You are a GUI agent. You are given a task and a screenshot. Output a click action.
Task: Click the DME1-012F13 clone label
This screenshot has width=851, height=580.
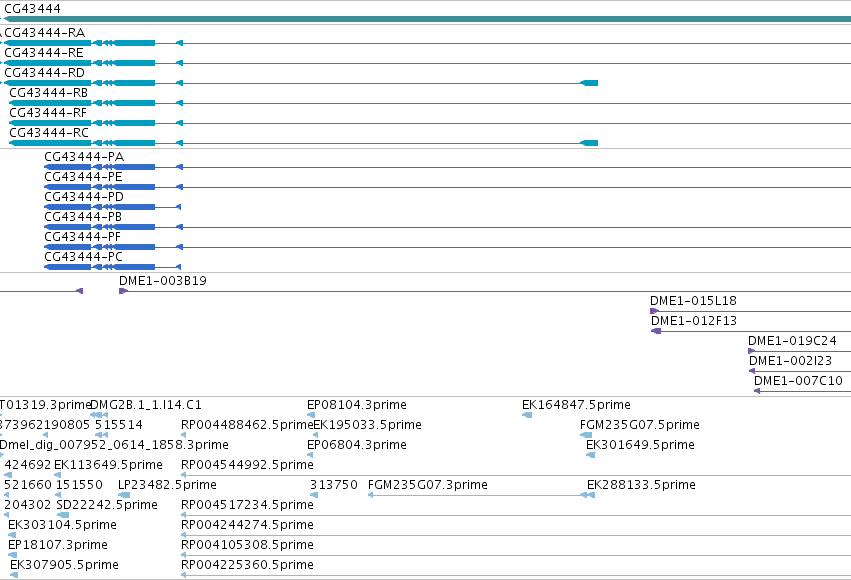tap(694, 321)
